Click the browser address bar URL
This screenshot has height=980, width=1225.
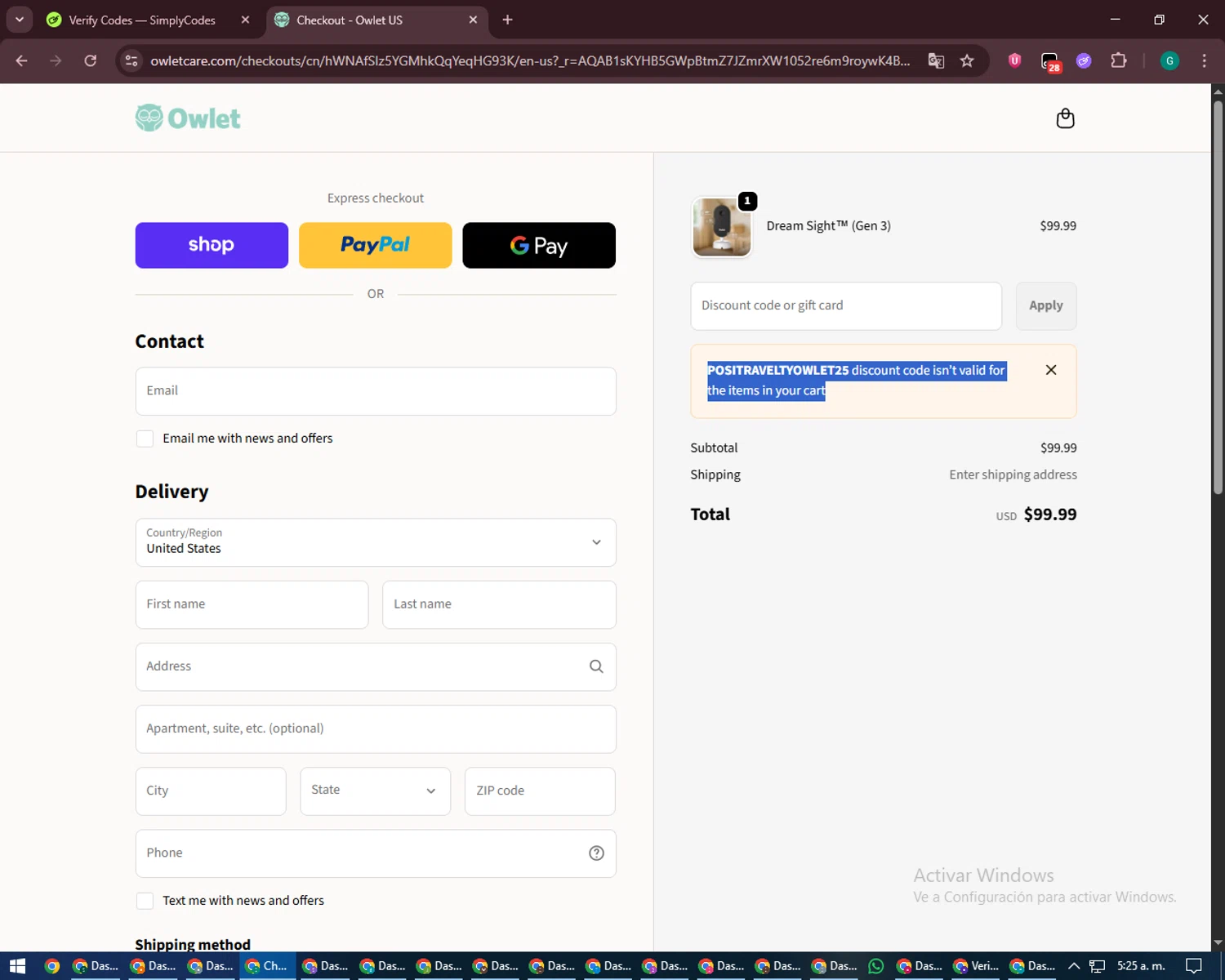tap(529, 60)
